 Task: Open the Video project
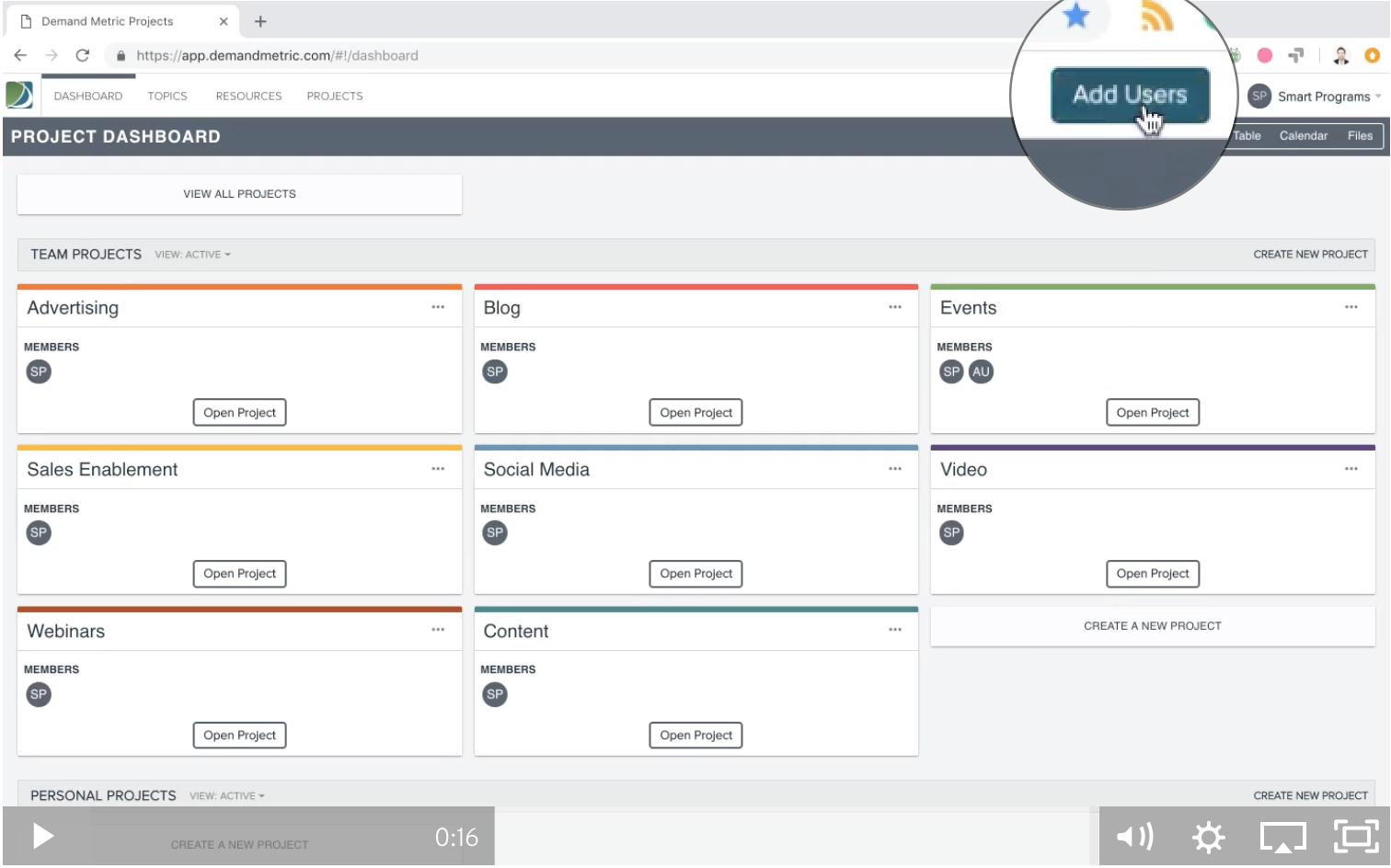(x=1153, y=574)
